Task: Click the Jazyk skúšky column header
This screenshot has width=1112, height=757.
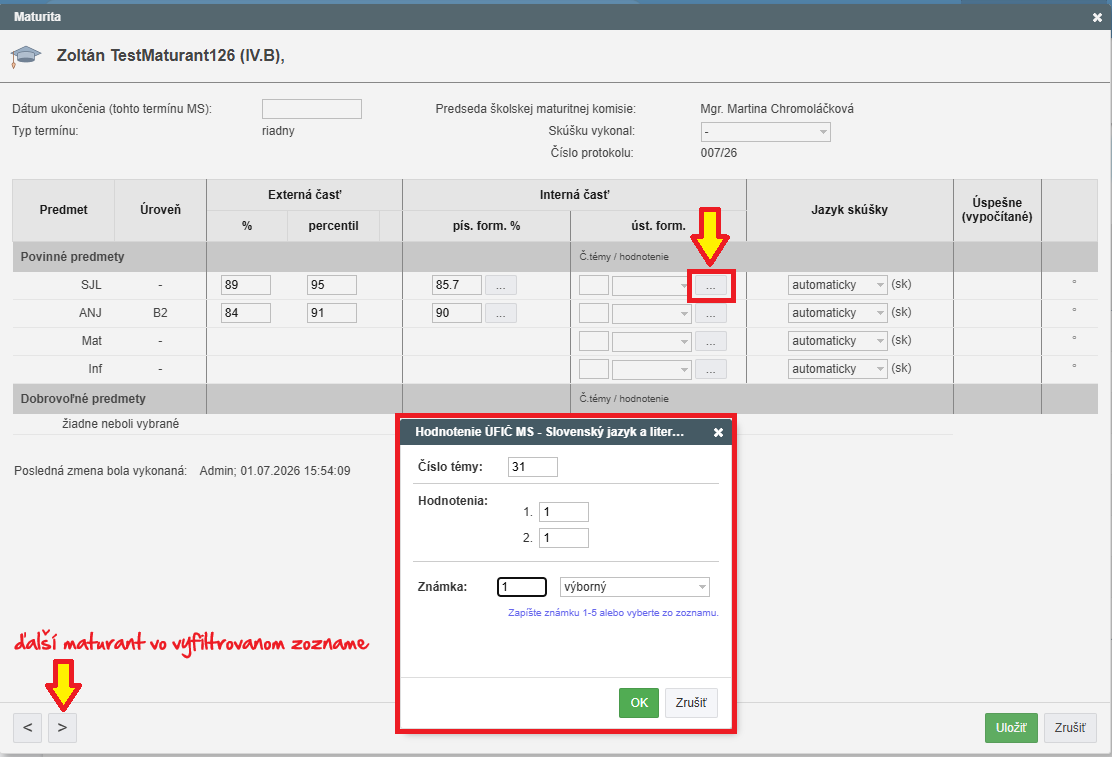Action: coord(850,210)
